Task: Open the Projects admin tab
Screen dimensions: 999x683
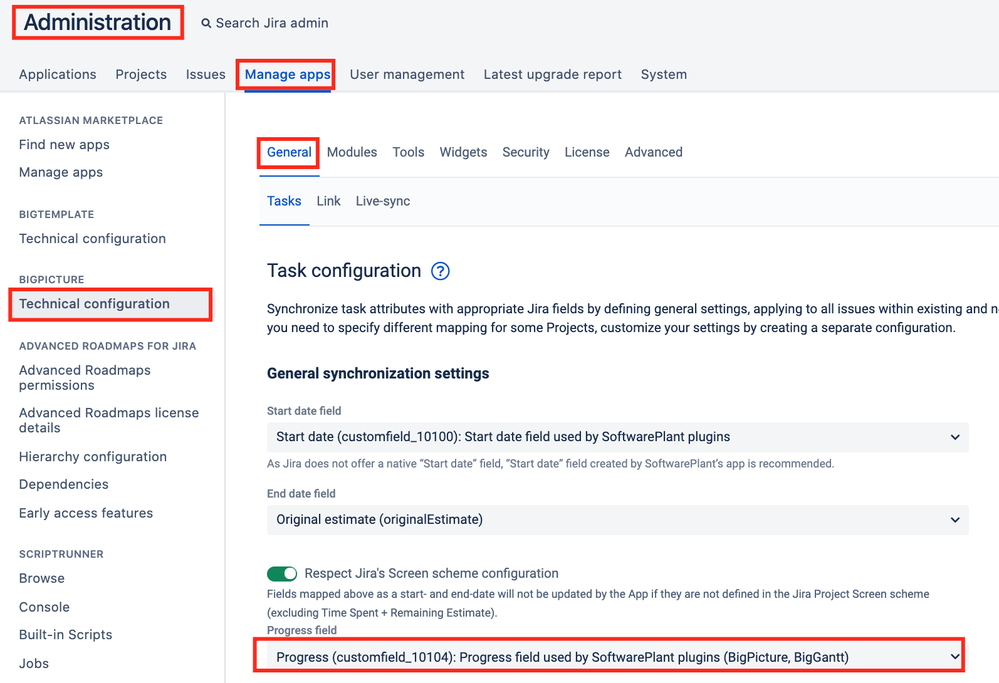Action: pos(141,75)
